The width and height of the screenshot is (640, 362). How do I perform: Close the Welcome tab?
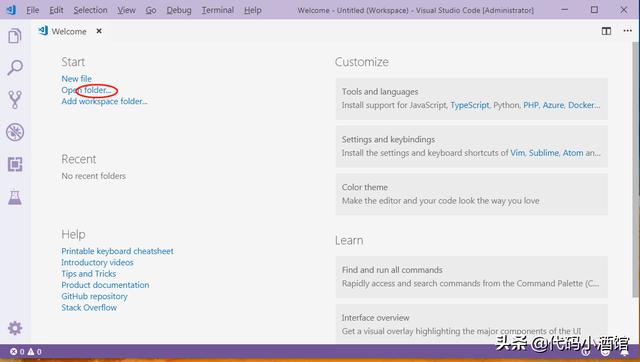pyautogui.click(x=99, y=31)
